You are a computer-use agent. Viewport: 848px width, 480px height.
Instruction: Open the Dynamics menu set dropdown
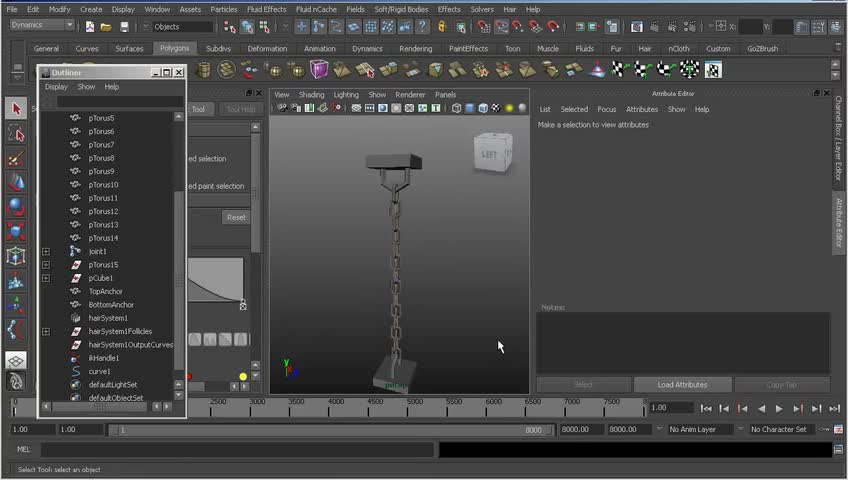[x=42, y=25]
